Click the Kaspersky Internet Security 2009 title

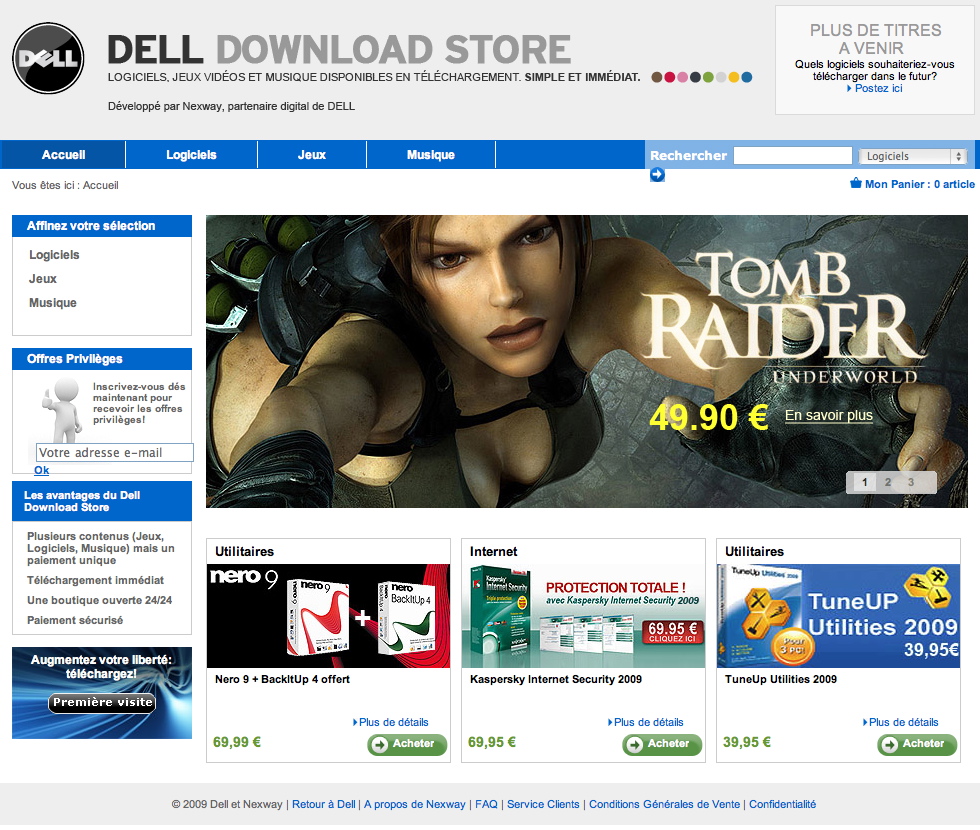(x=556, y=679)
